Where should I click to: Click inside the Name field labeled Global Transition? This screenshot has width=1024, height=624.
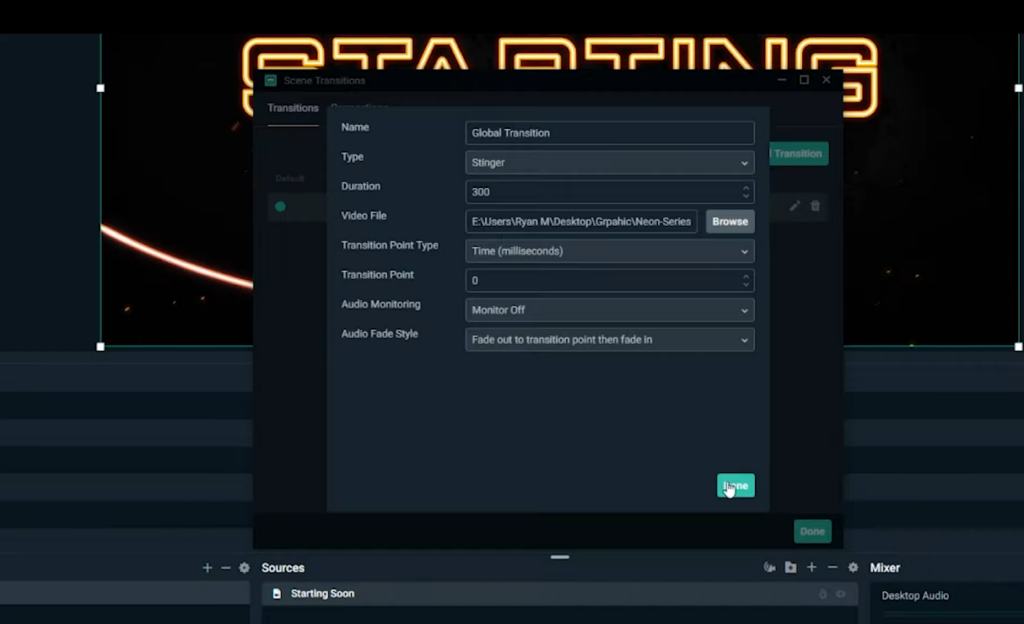(609, 132)
